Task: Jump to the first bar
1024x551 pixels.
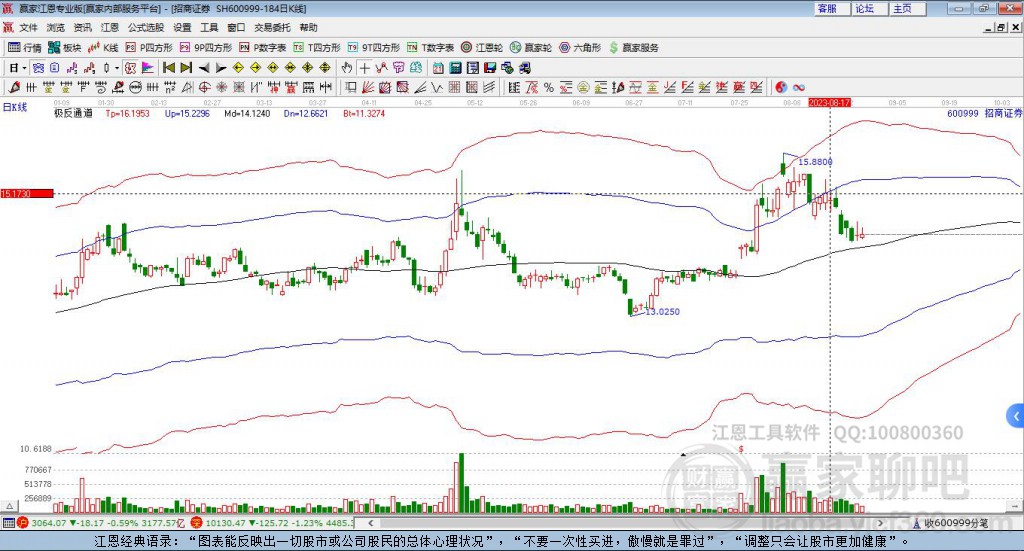Action: 168,68
